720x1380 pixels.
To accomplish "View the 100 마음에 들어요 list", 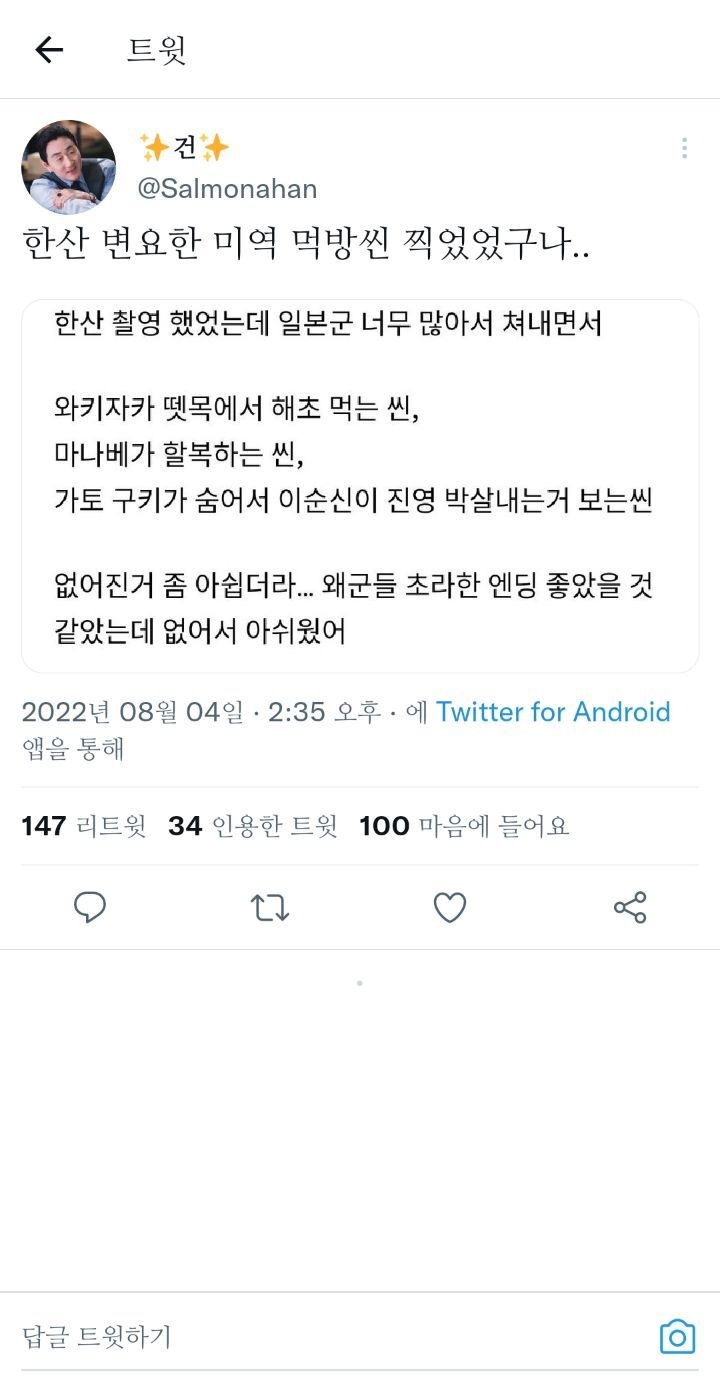I will point(464,826).
